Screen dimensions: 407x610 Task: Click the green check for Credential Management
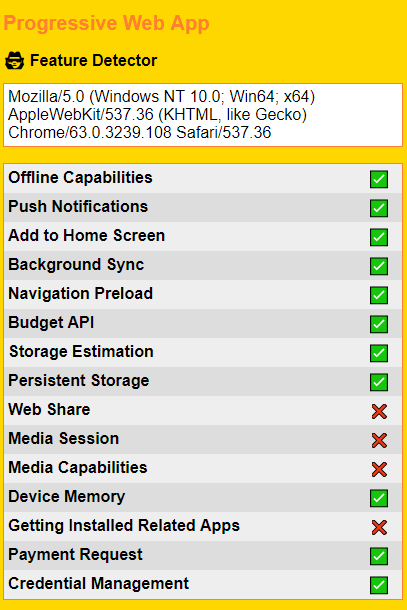379,585
